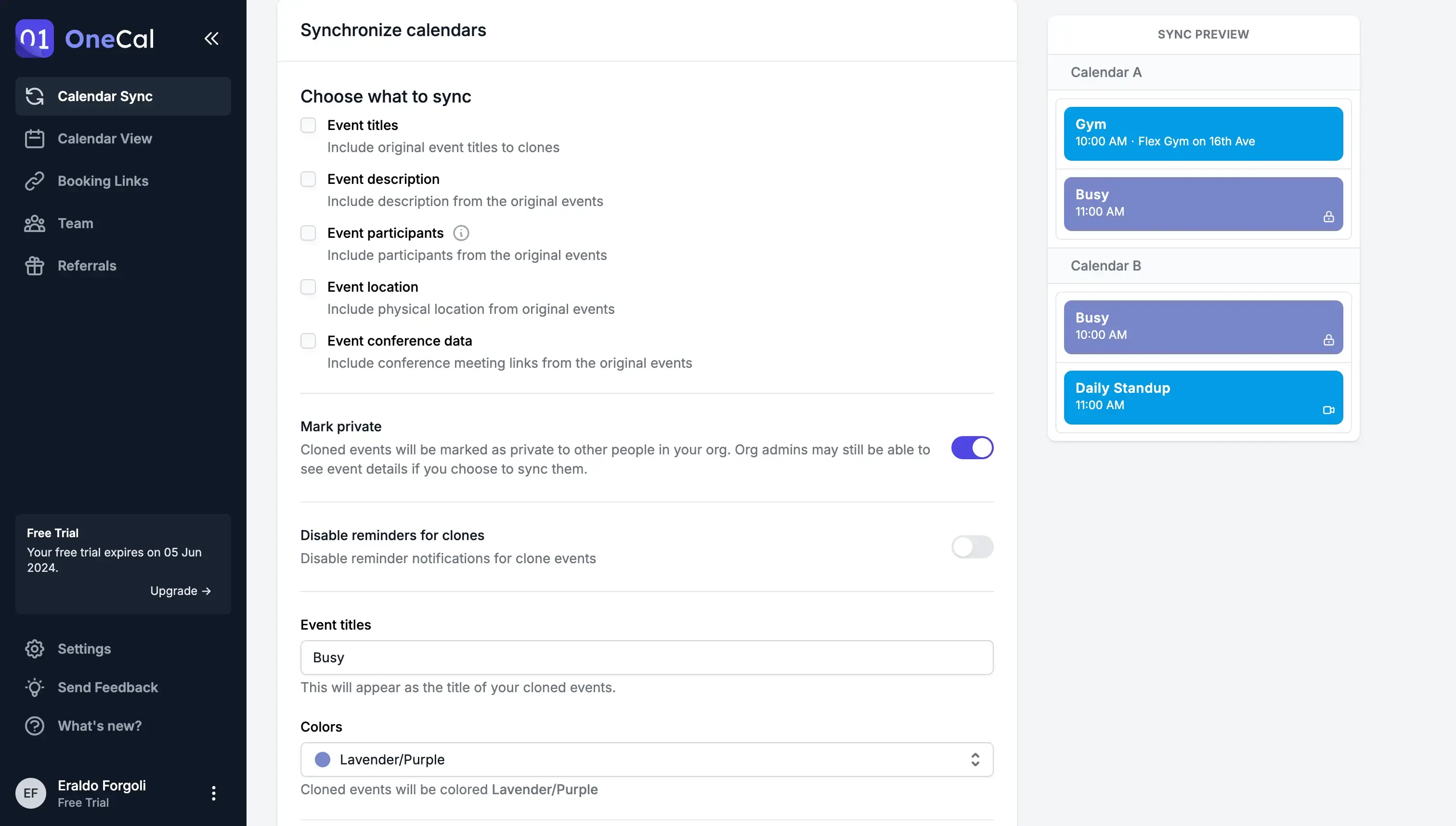1456x826 pixels.
Task: Check Event location checkbox
Action: [309, 287]
